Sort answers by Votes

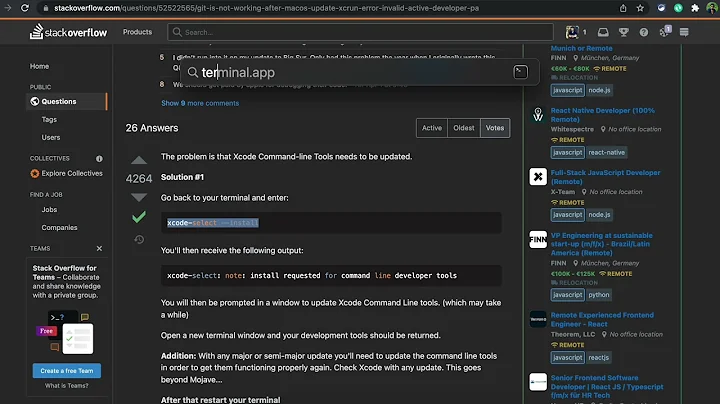click(x=494, y=128)
